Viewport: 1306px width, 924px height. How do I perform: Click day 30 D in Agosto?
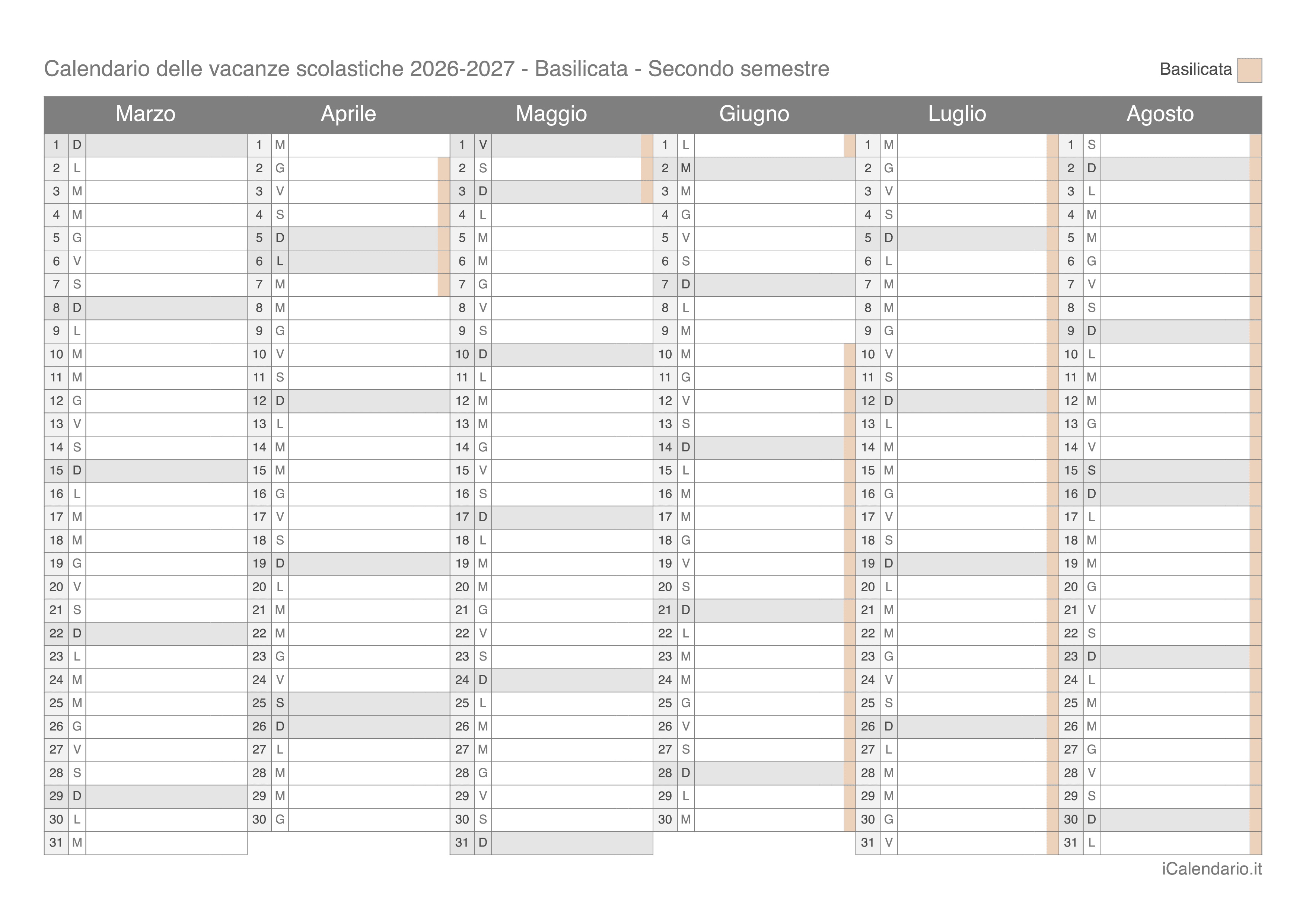[1160, 819]
